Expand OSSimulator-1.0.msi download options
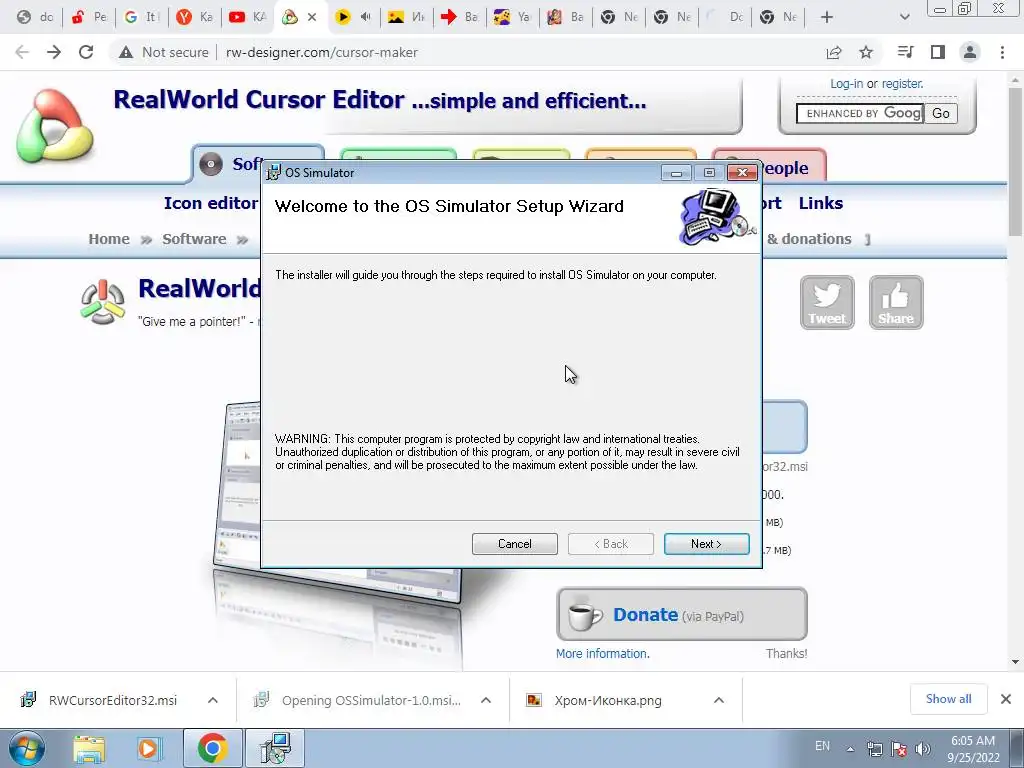Screen dimensions: 1024x768 click(486, 700)
